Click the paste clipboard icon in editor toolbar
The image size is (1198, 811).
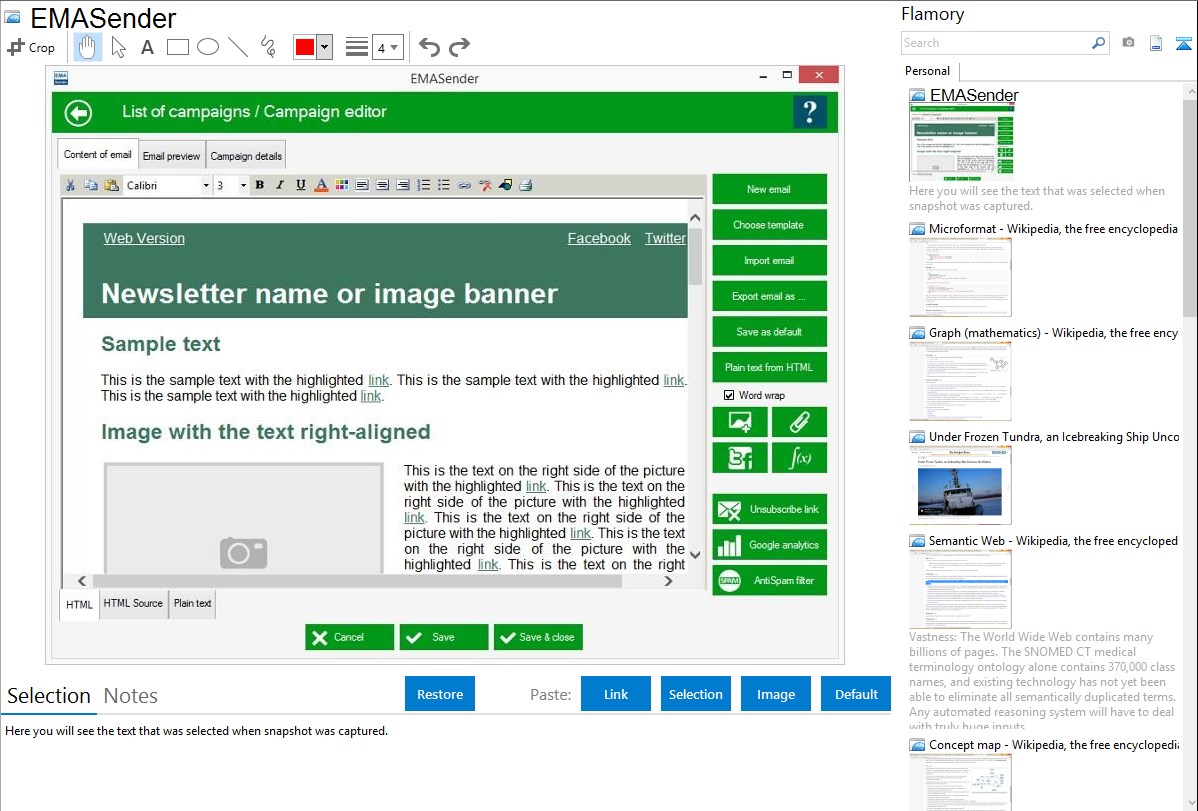[112, 185]
